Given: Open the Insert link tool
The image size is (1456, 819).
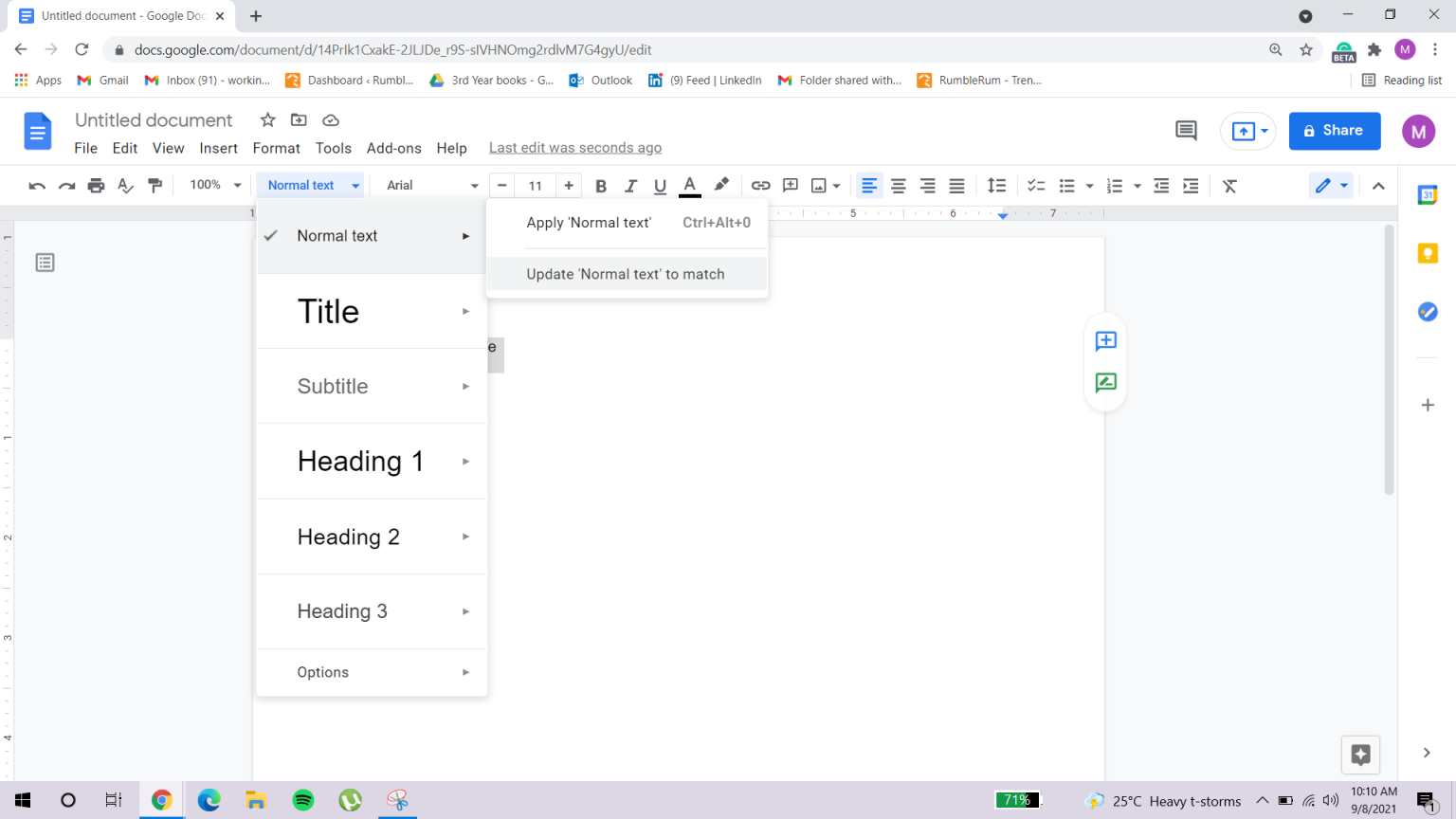Looking at the screenshot, I should pos(760,185).
